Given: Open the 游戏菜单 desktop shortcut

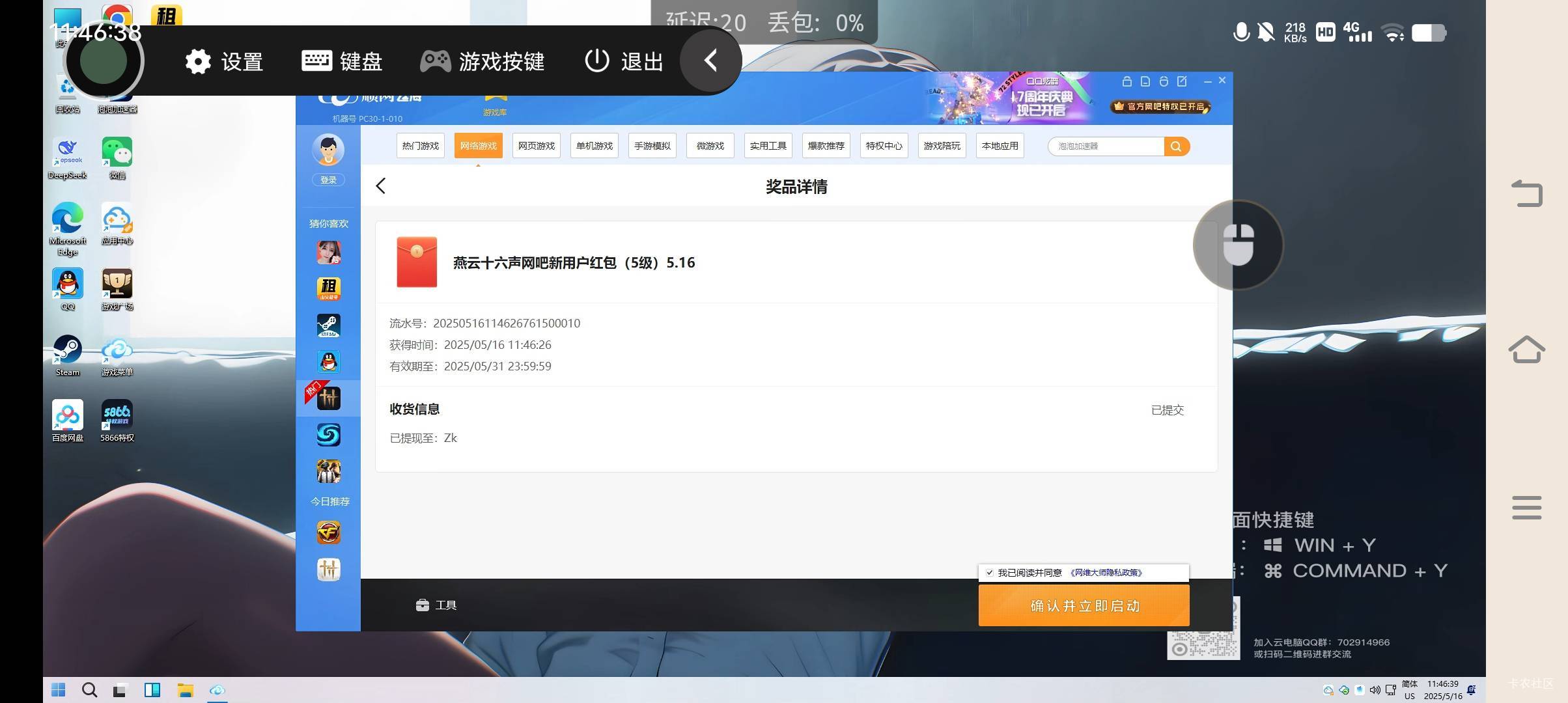Looking at the screenshot, I should tap(117, 355).
